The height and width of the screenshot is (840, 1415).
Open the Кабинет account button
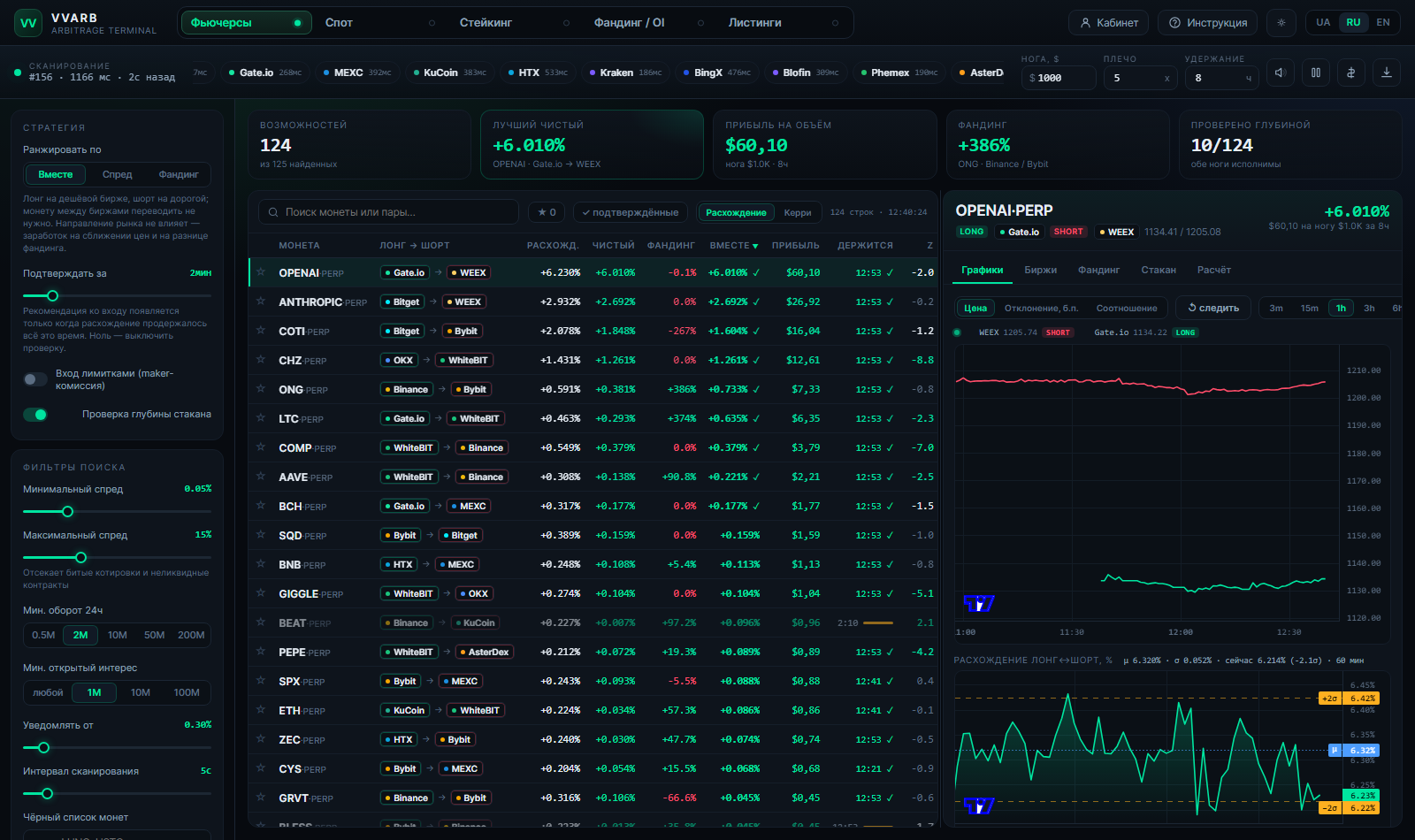point(1109,23)
